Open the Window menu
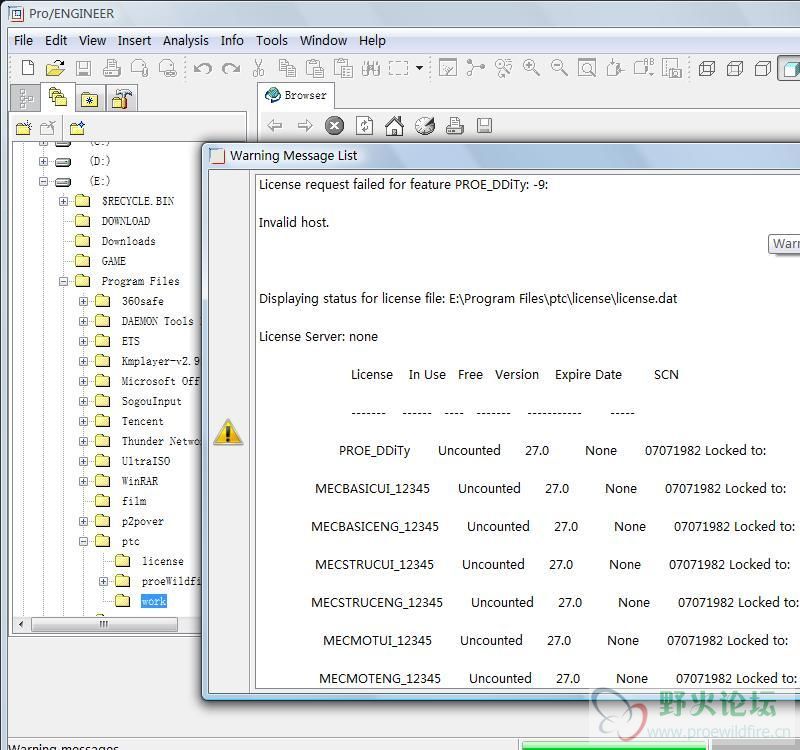This screenshot has height=750, width=800. tap(323, 40)
